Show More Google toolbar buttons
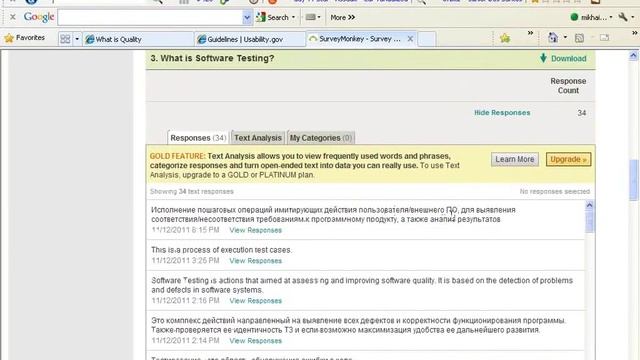This screenshot has height=360, width=640. [x=342, y=18]
